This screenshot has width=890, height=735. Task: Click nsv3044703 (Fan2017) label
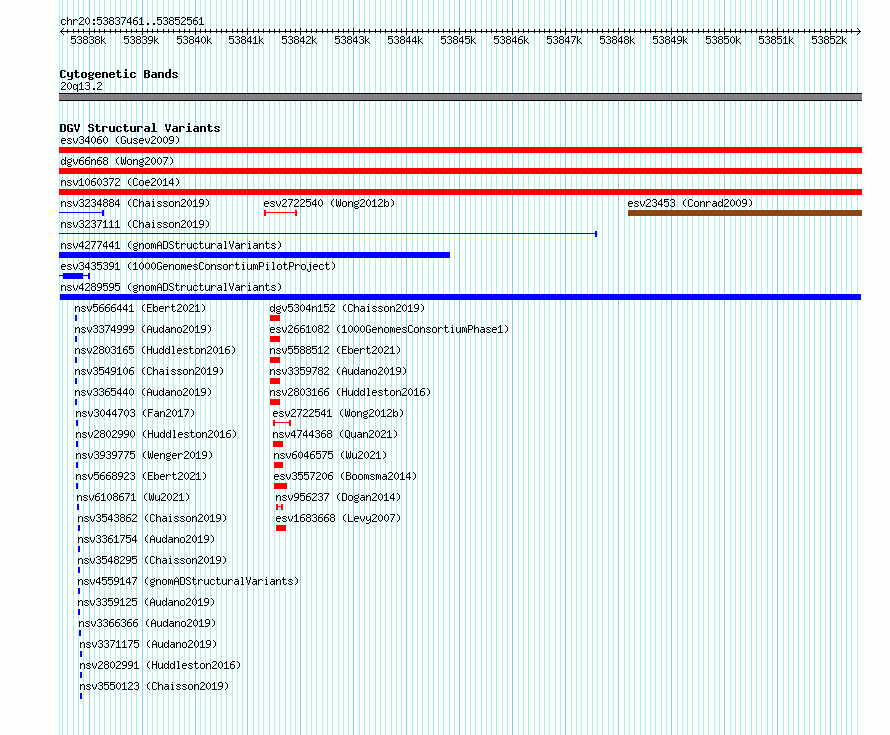[x=135, y=413]
